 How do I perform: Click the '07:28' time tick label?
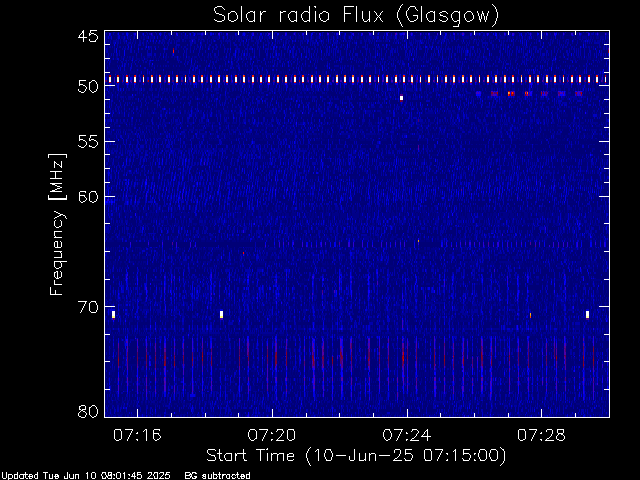tap(541, 435)
